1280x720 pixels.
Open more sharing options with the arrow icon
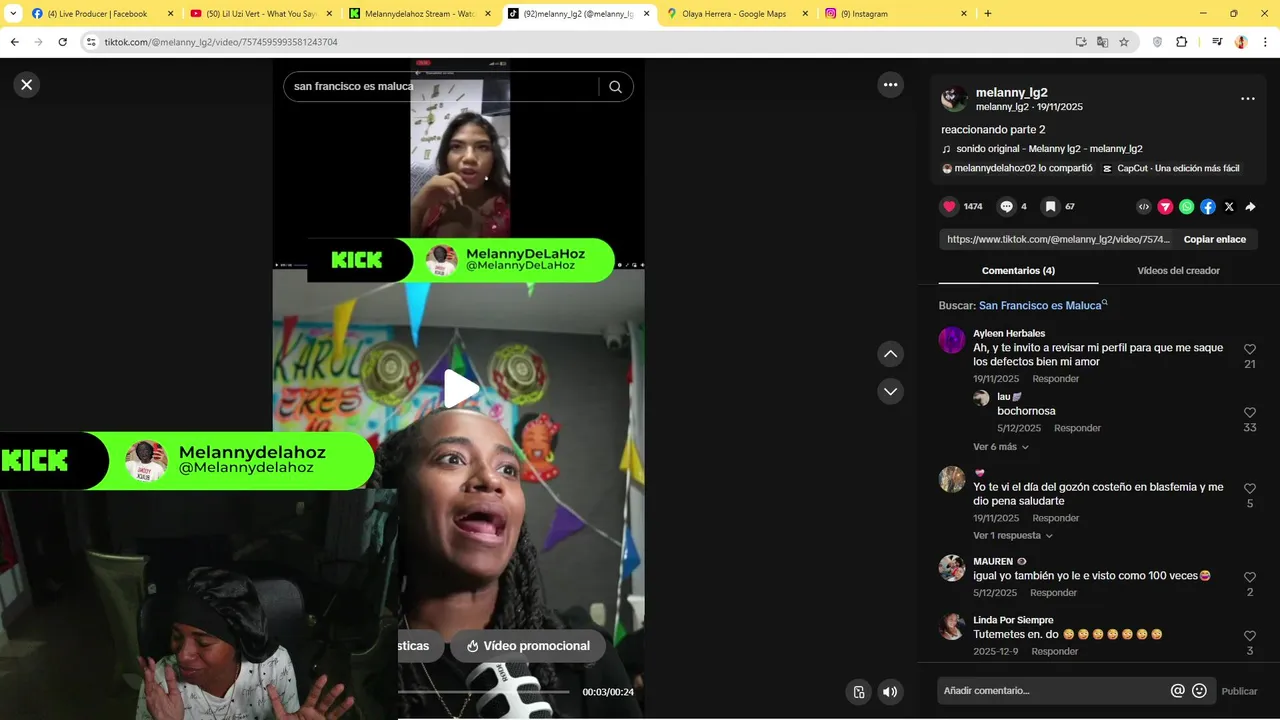[x=1250, y=207]
